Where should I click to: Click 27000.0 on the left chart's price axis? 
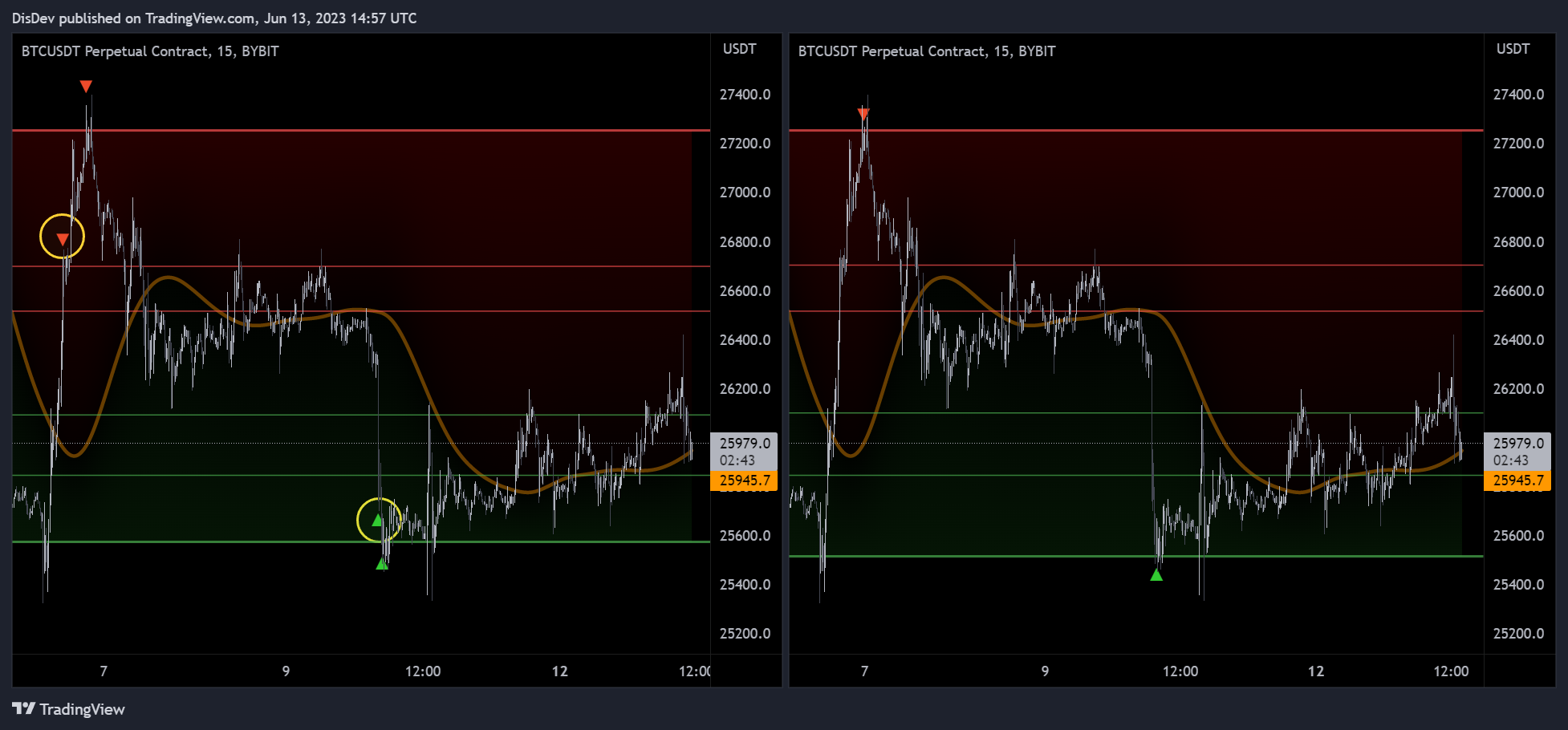coord(745,193)
